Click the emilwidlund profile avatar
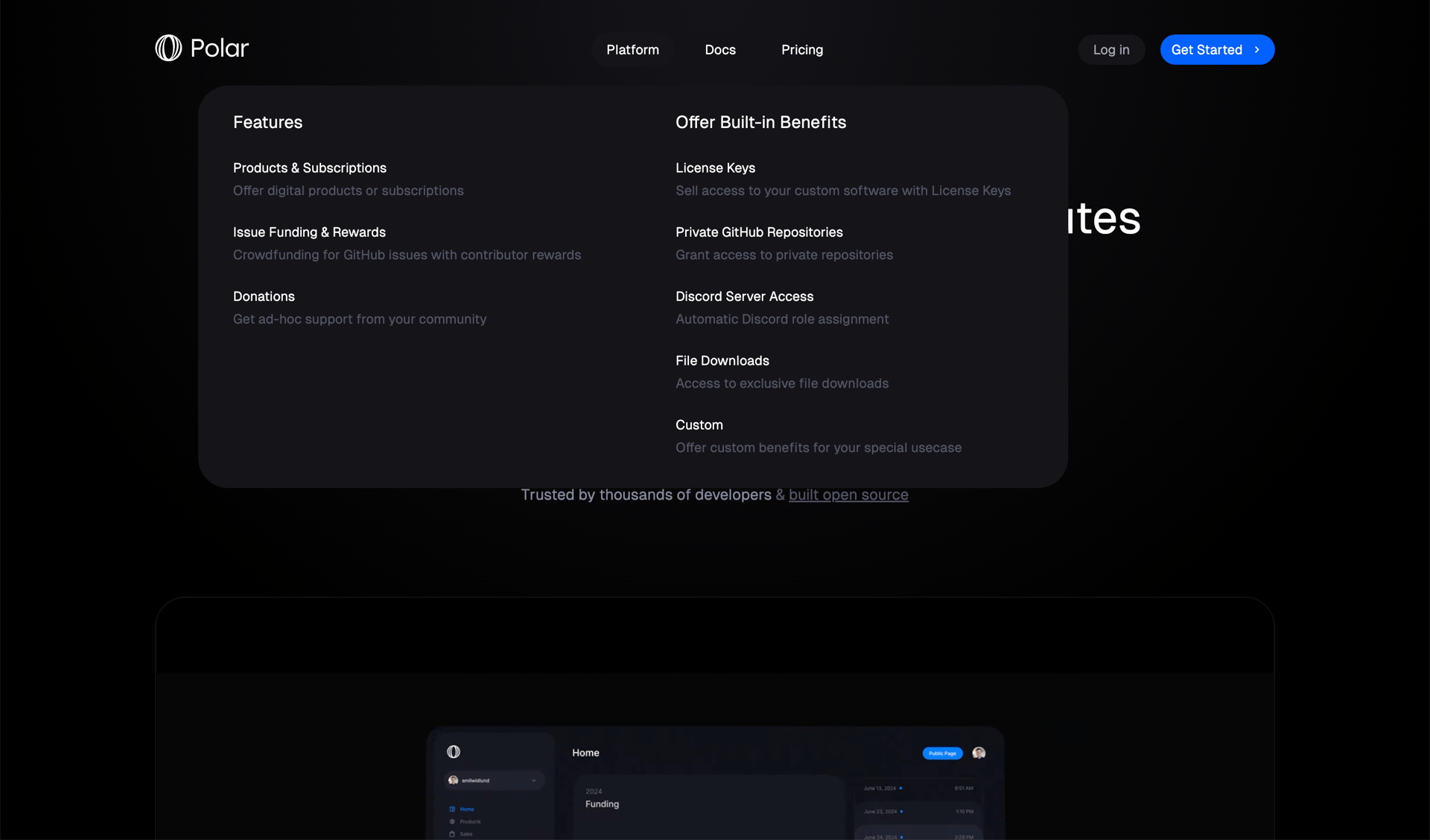 coord(454,780)
